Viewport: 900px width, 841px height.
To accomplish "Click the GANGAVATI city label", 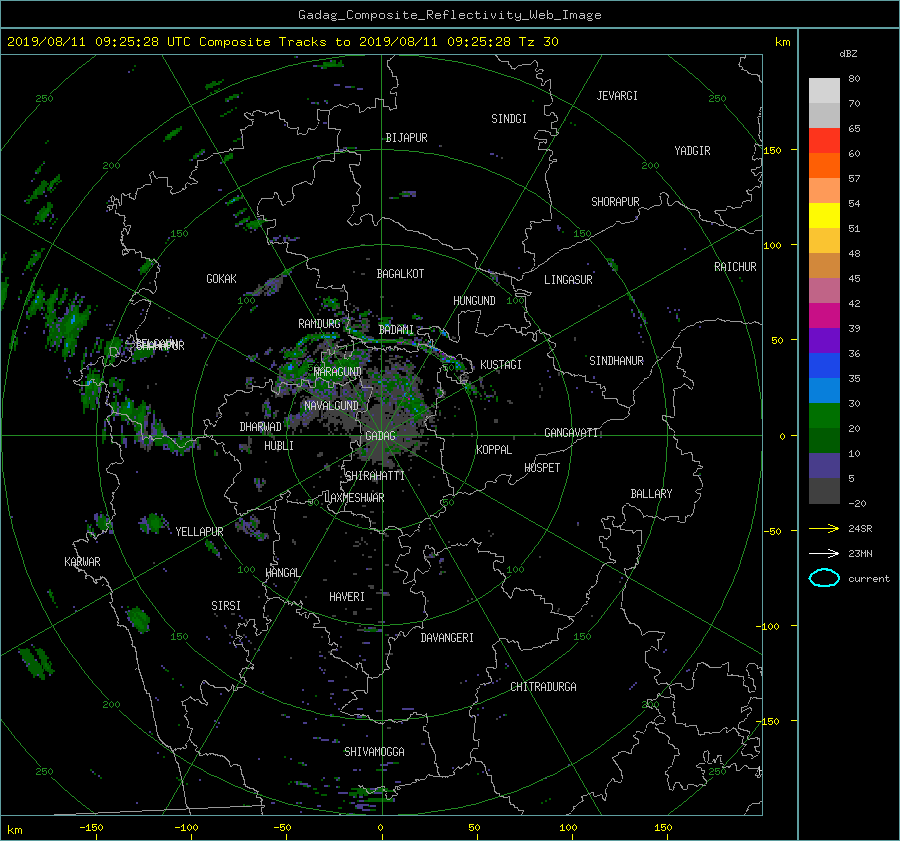I will coord(571,433).
